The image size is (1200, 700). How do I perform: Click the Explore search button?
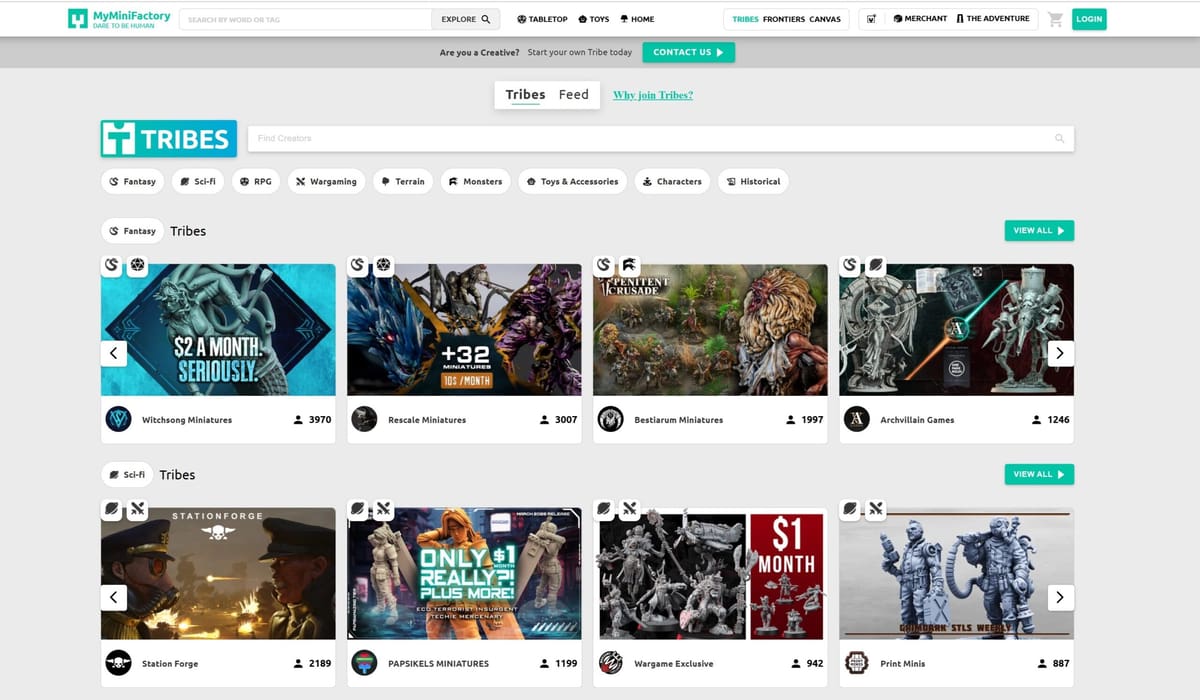[x=466, y=19]
